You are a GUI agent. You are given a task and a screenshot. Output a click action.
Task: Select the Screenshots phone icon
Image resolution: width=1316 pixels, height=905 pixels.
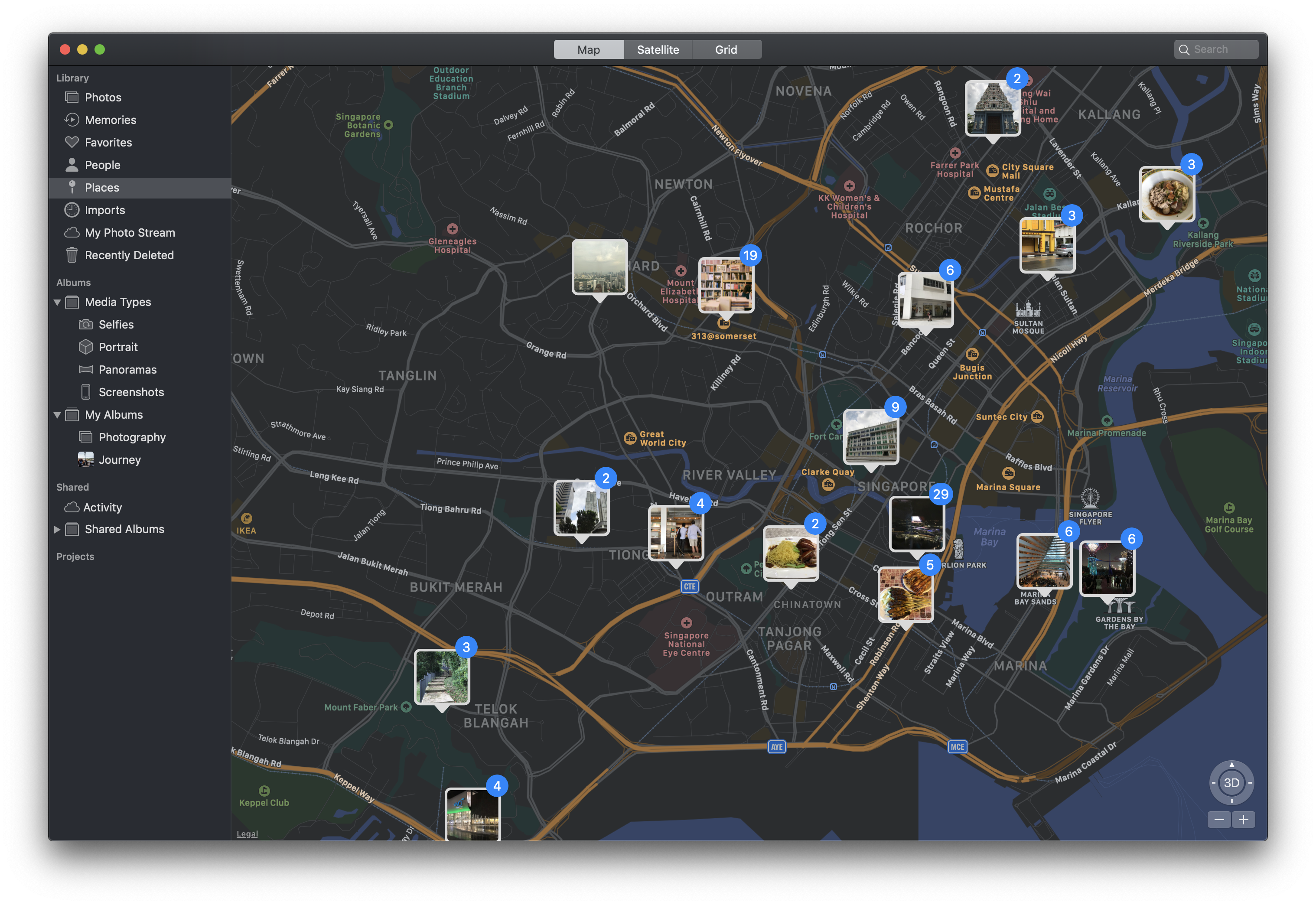tap(86, 392)
